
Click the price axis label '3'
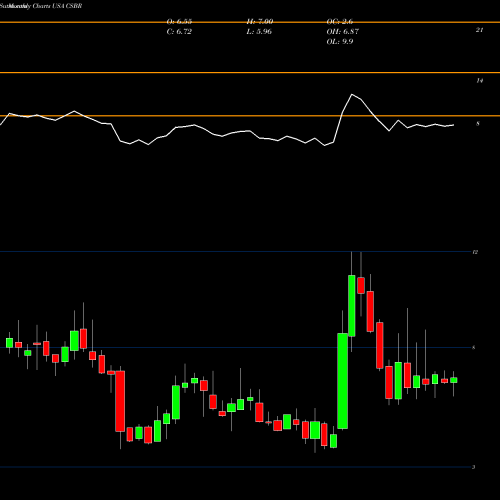coord(474,467)
